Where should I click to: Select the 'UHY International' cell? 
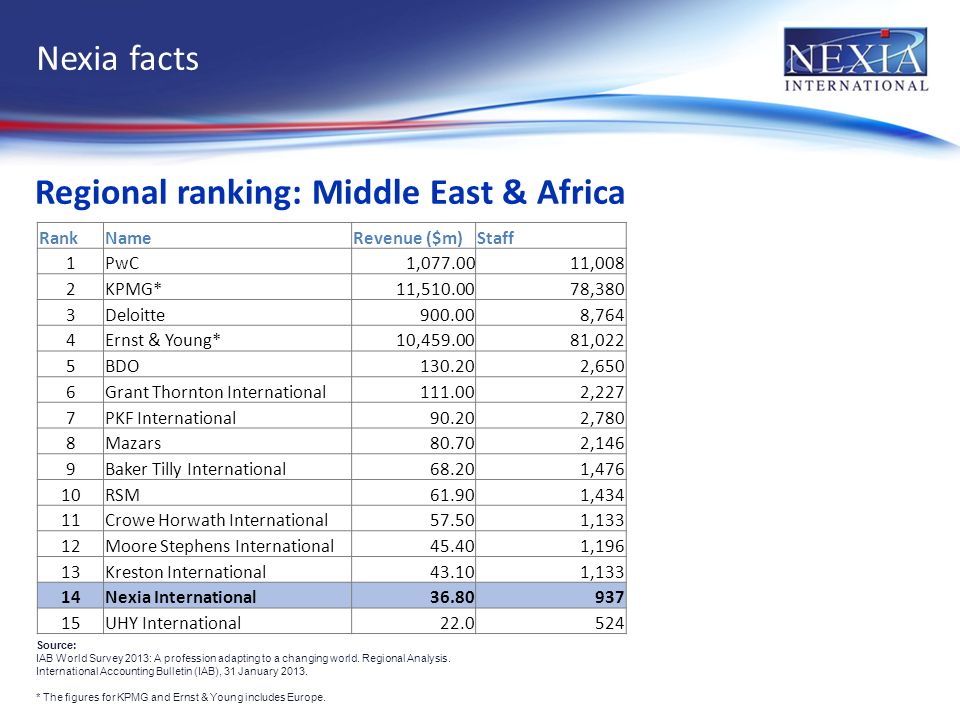(227, 621)
